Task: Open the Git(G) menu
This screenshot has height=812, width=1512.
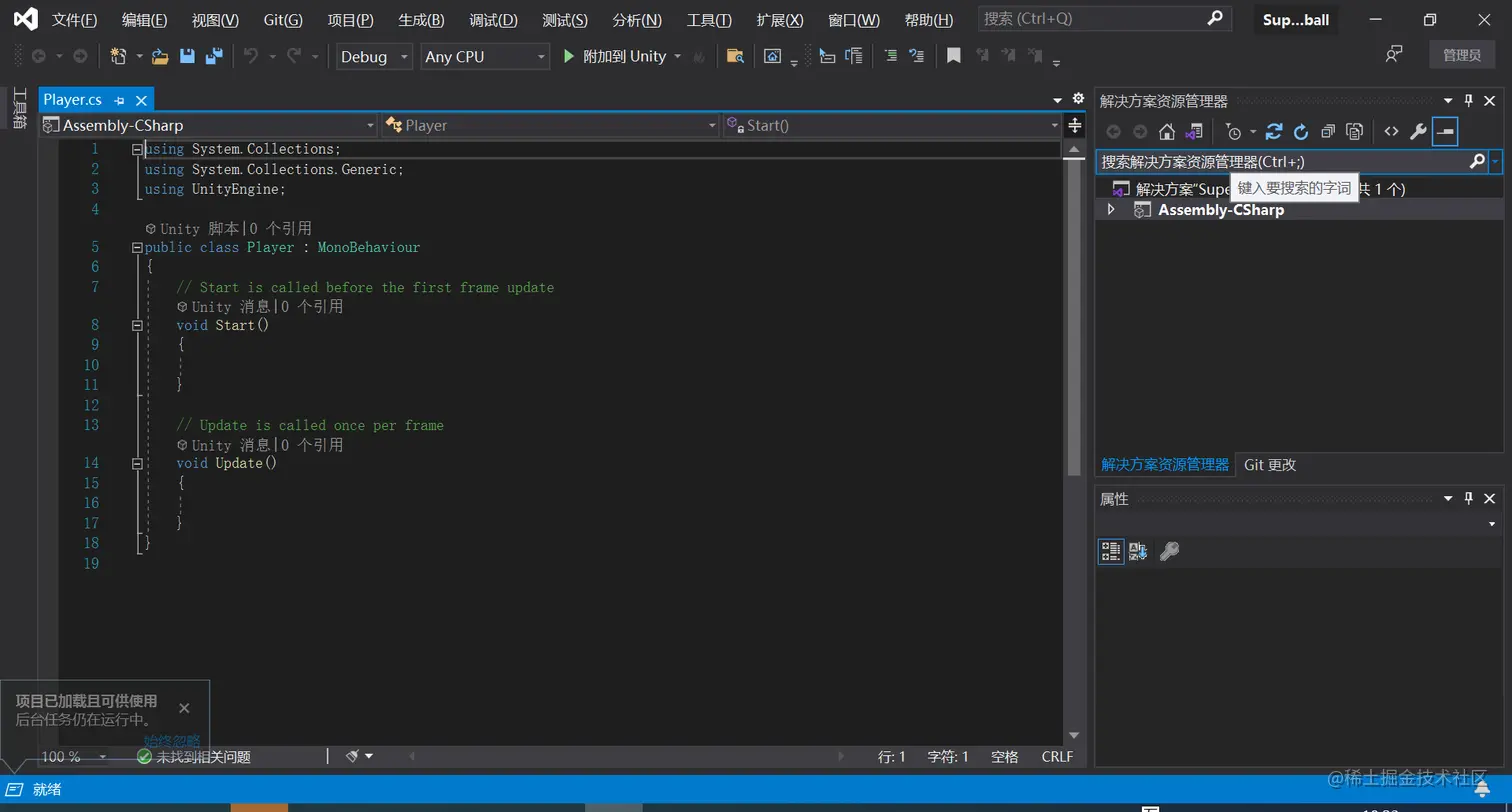Action: pos(283,20)
